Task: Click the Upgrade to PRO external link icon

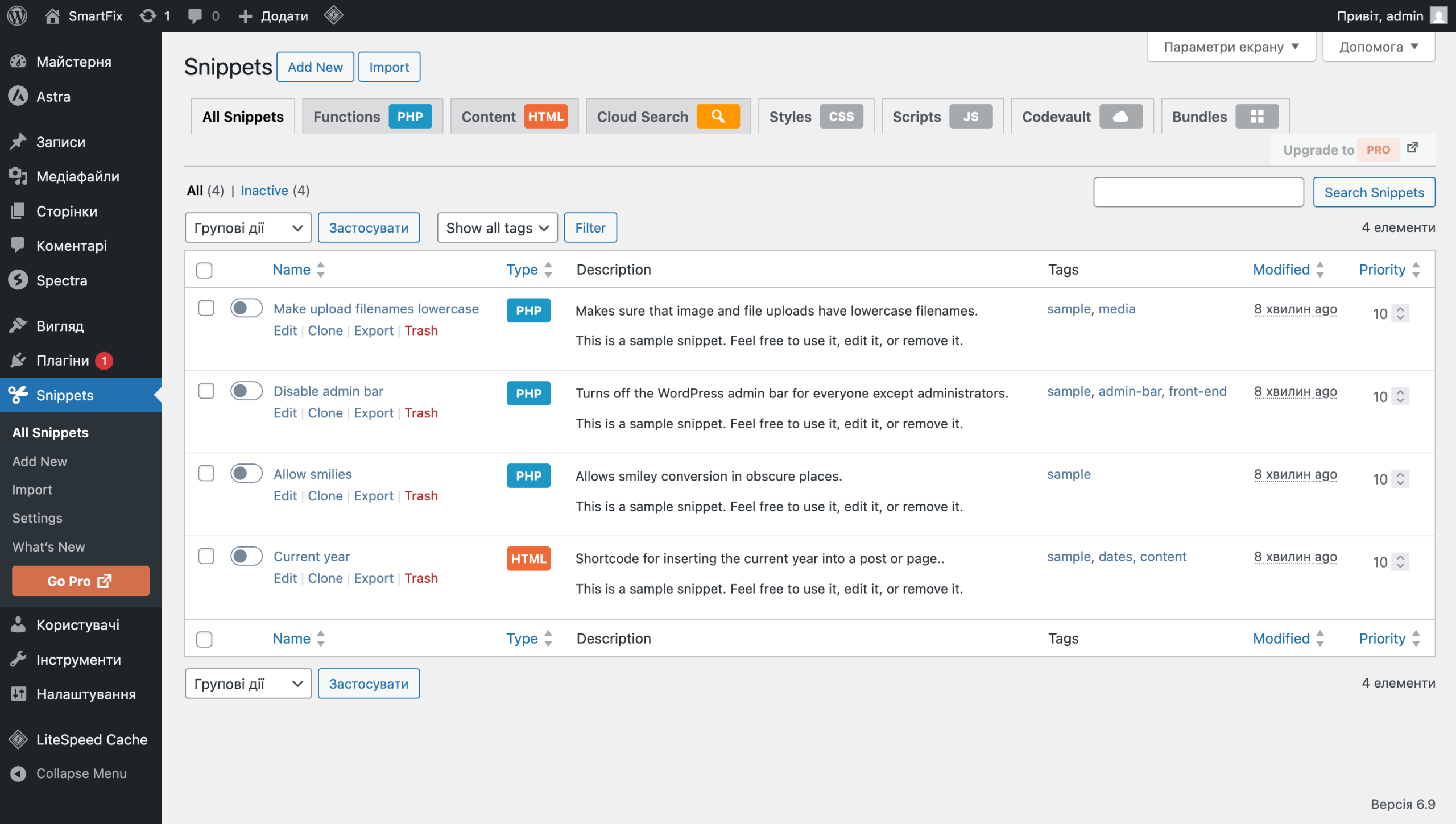Action: pos(1412,148)
